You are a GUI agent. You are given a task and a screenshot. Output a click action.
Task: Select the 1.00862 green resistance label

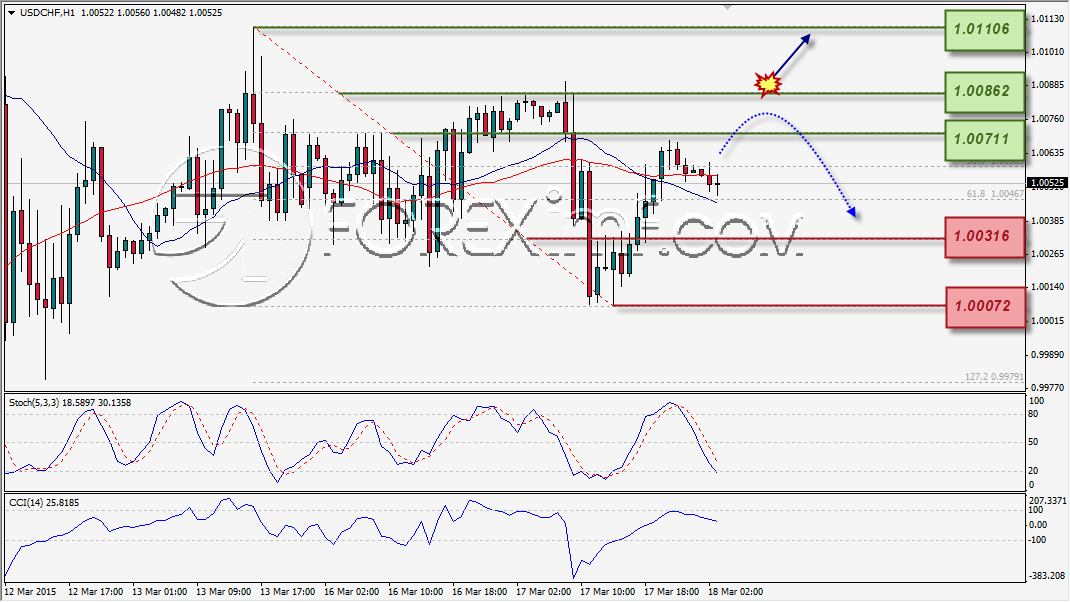point(985,91)
